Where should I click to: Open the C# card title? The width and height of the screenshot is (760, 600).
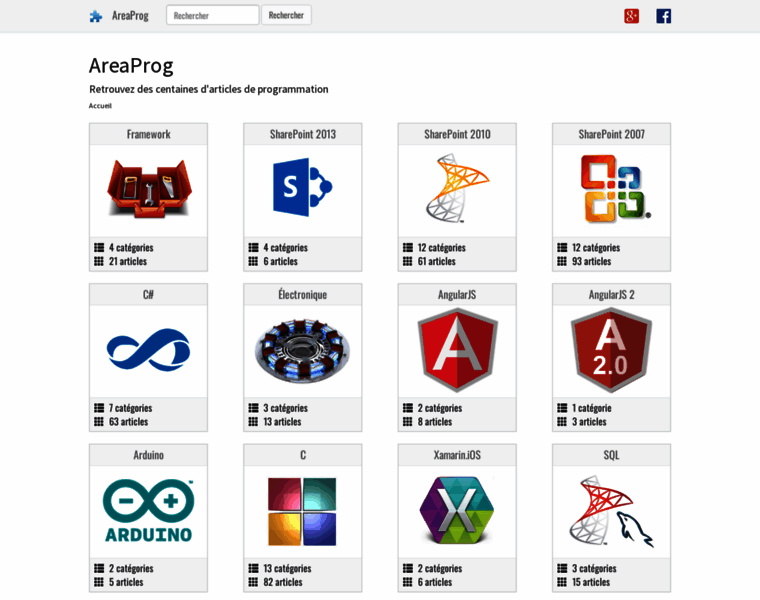148,295
